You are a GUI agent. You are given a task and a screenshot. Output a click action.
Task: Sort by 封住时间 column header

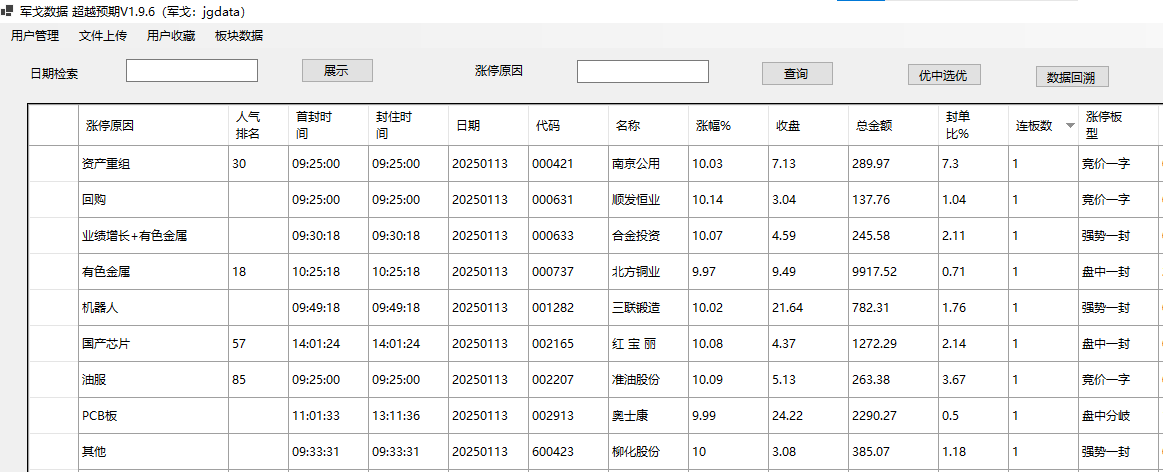[409, 125]
